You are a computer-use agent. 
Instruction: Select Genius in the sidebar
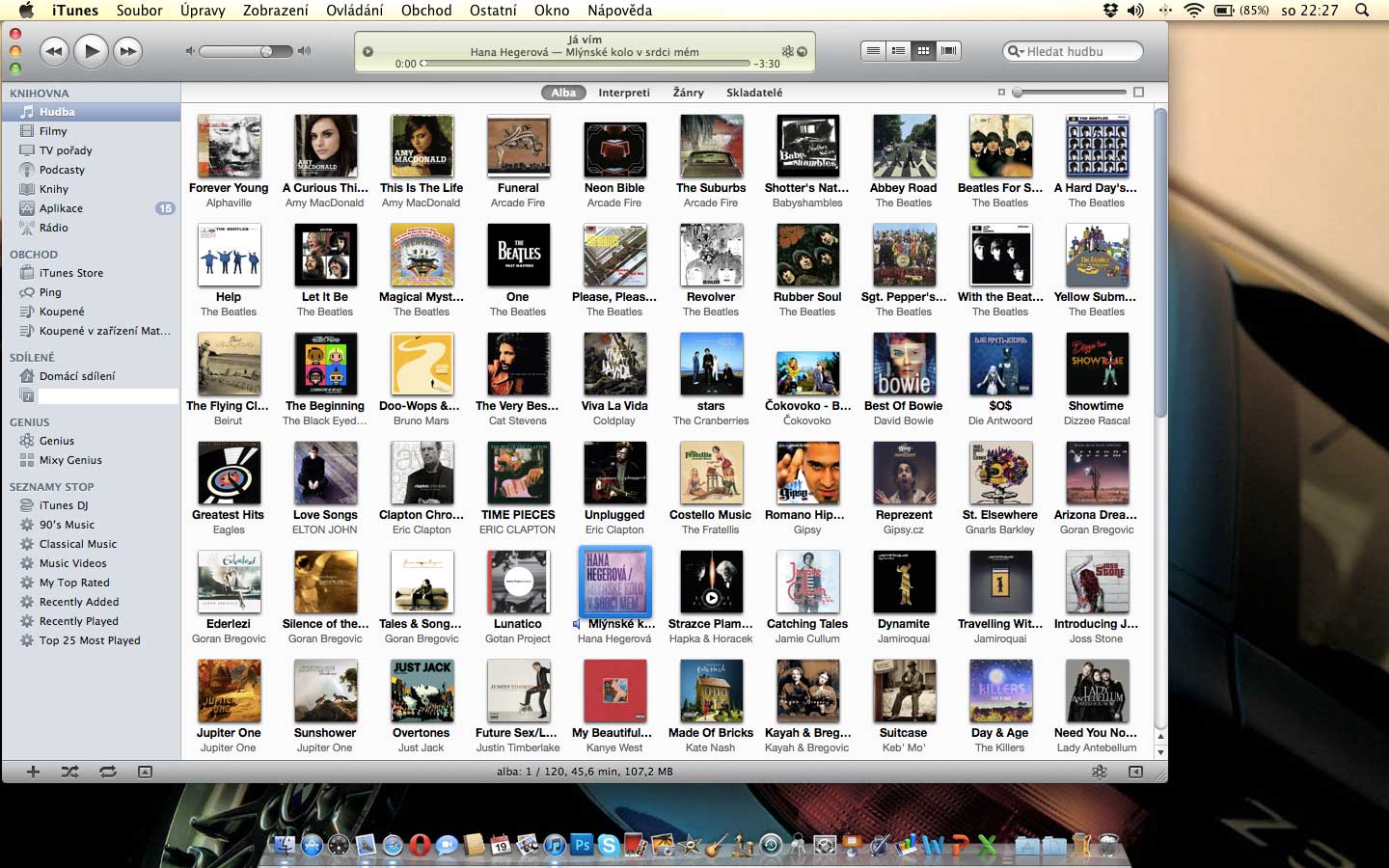coord(91,441)
